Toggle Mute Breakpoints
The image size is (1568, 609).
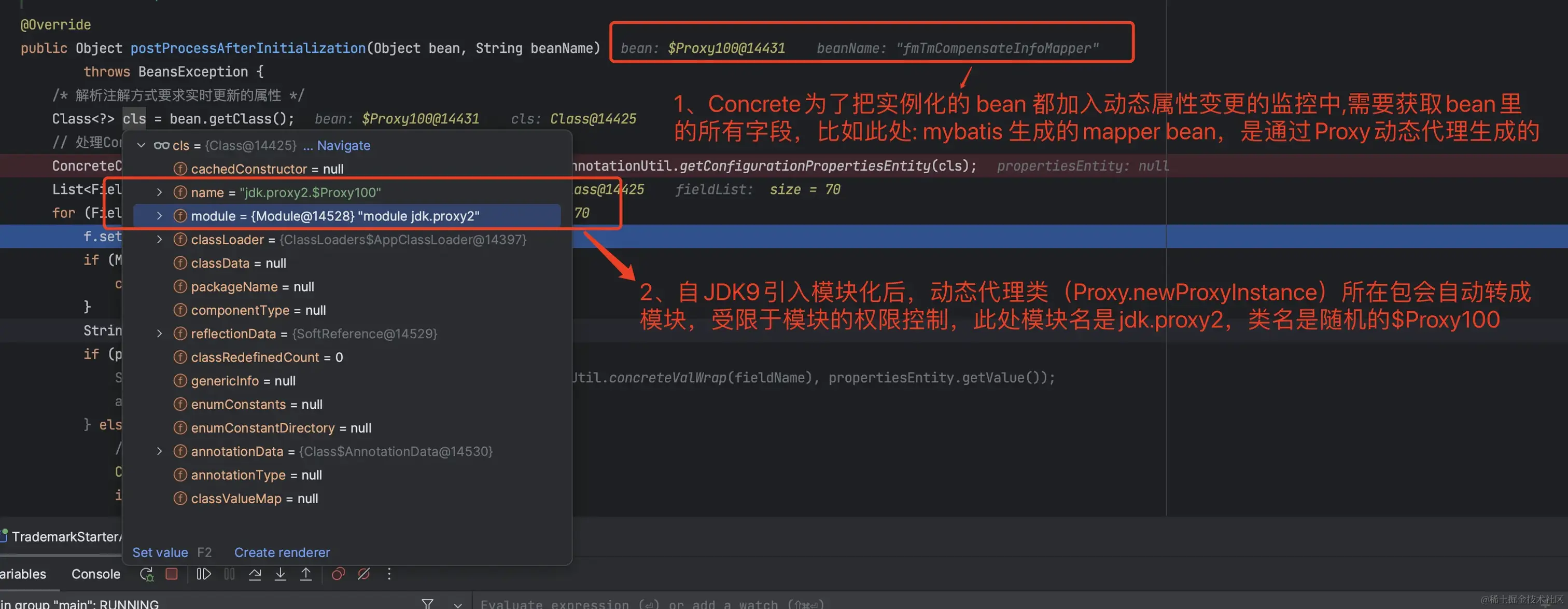[364, 574]
